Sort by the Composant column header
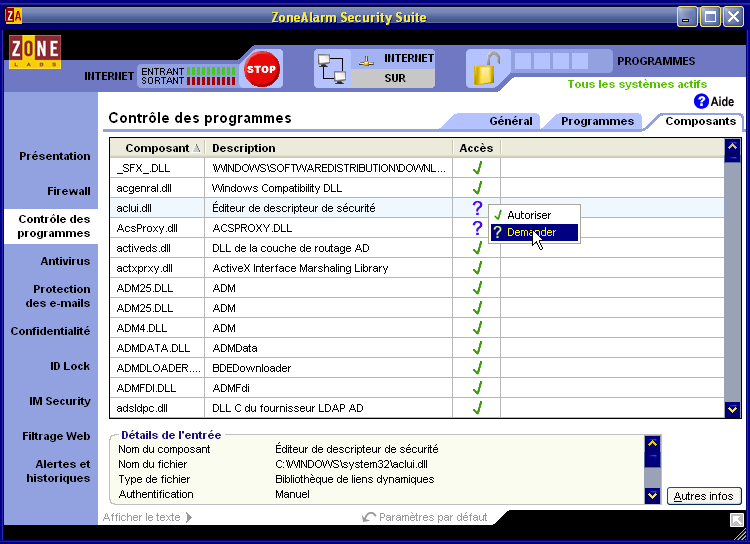 (157, 148)
